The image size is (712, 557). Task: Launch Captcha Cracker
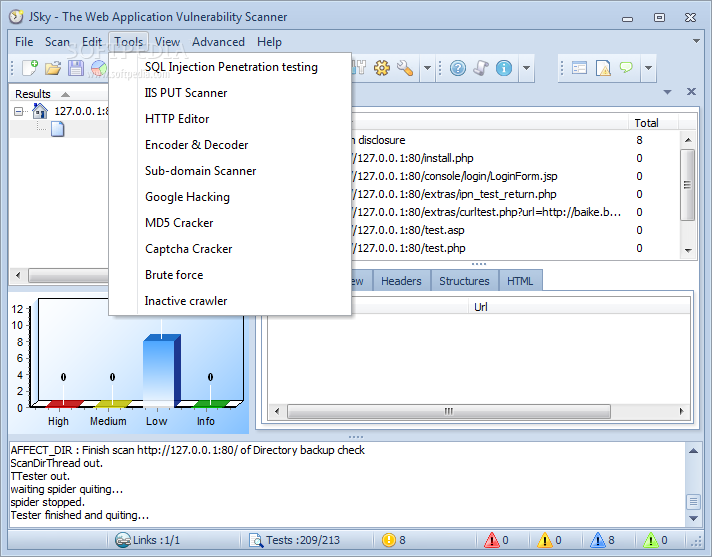pyautogui.click(x=231, y=249)
